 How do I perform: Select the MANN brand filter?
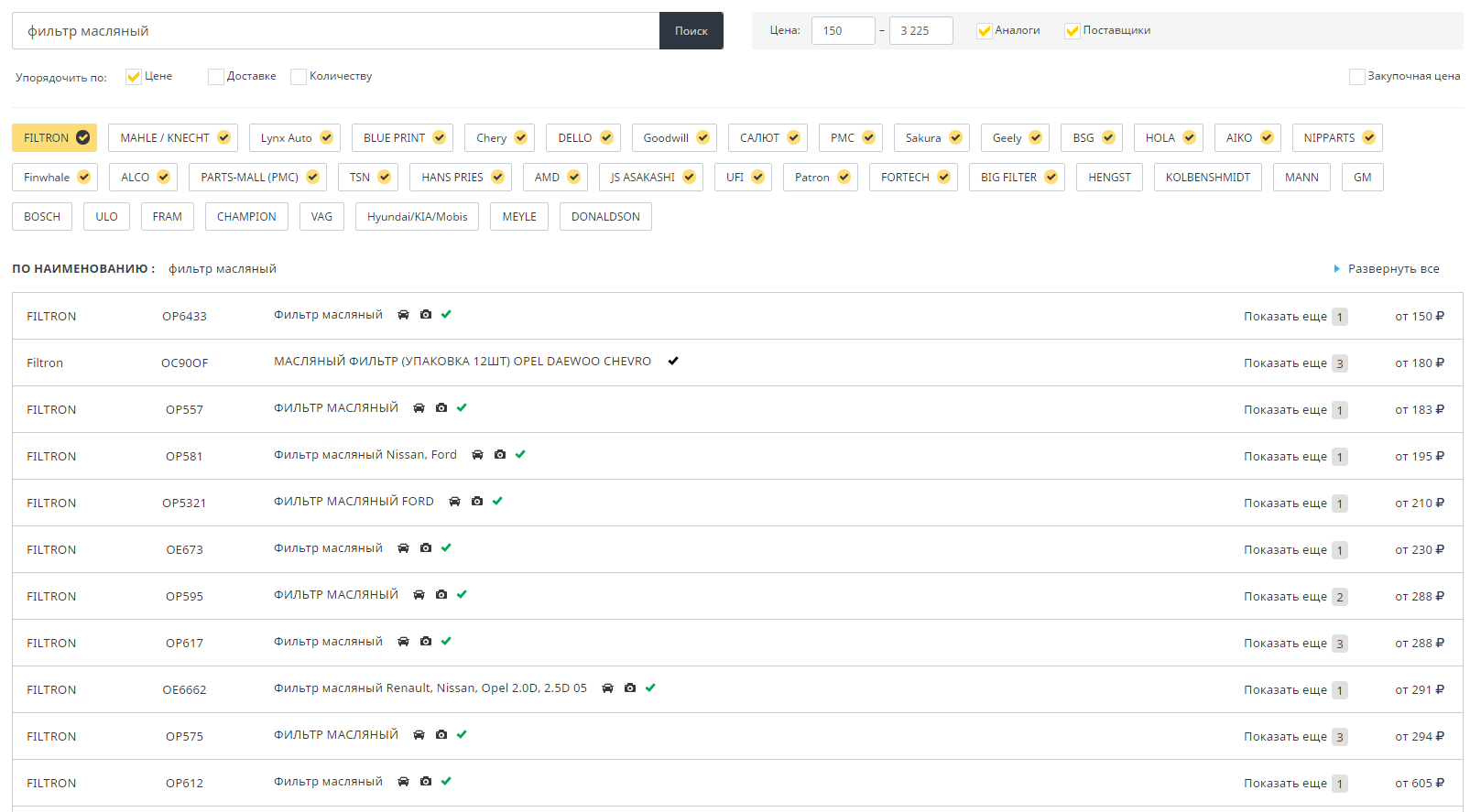pyautogui.click(x=1301, y=178)
